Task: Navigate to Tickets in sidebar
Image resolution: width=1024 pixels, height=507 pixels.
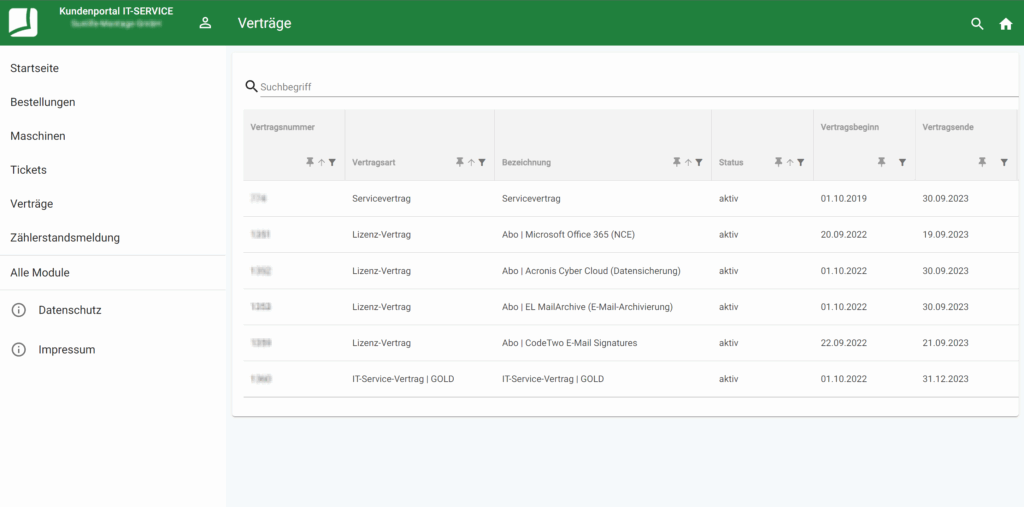Action: (28, 170)
